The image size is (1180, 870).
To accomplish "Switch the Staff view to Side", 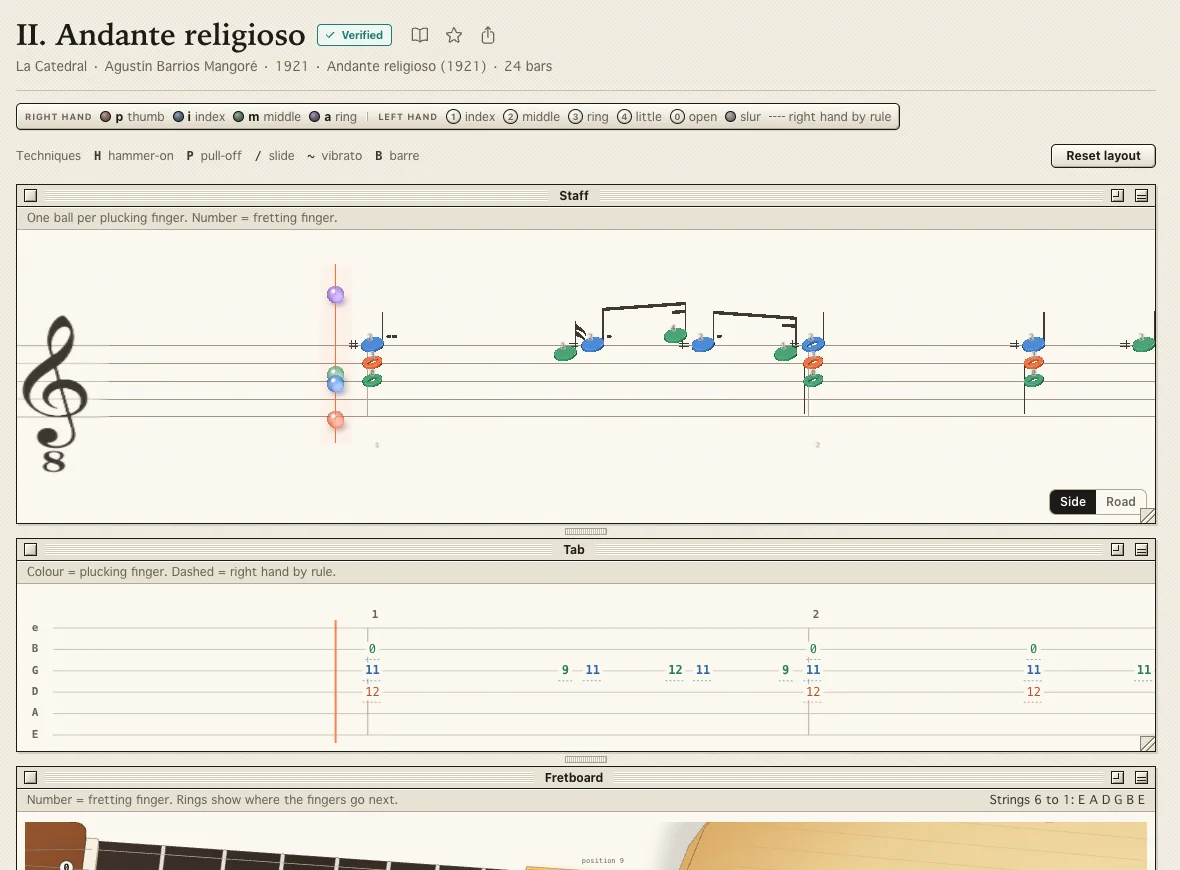I will point(1072,502).
